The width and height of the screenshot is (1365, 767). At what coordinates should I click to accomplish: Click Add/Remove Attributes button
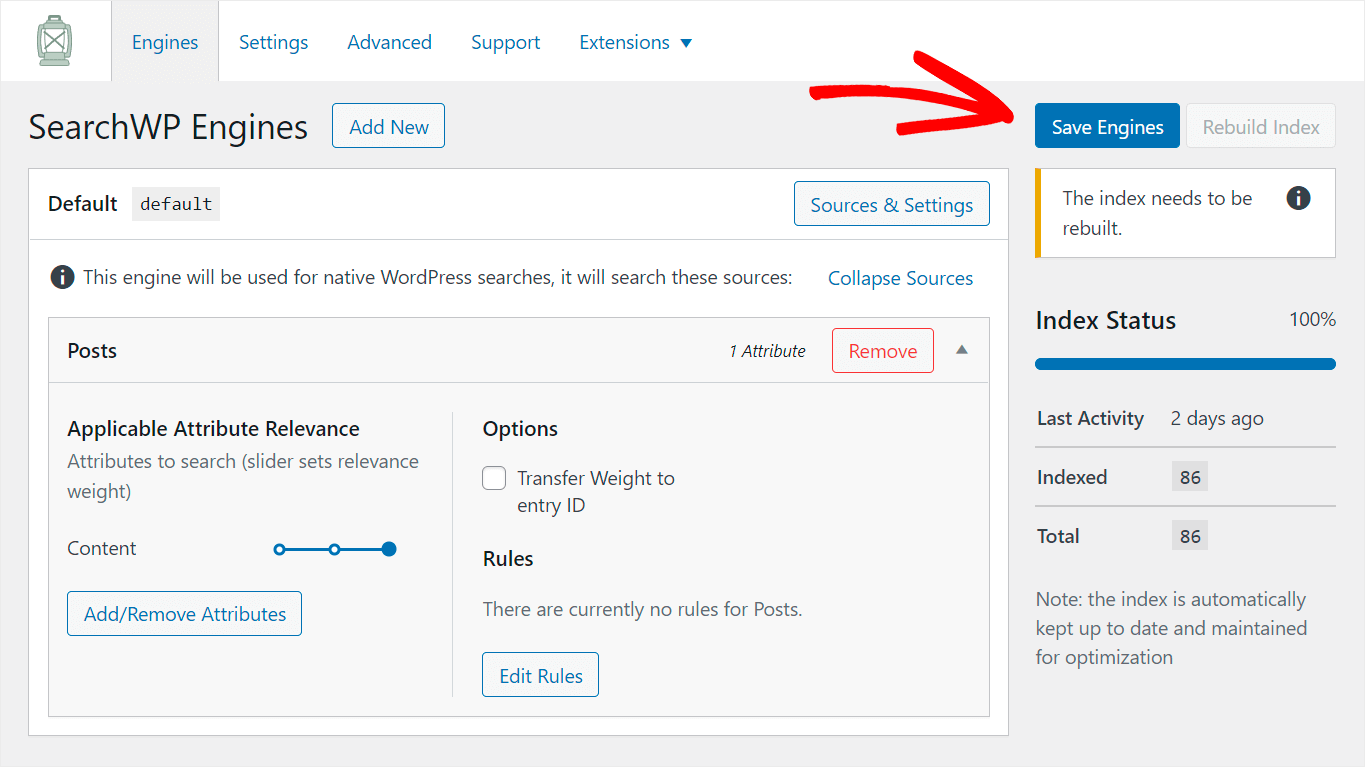(x=184, y=613)
